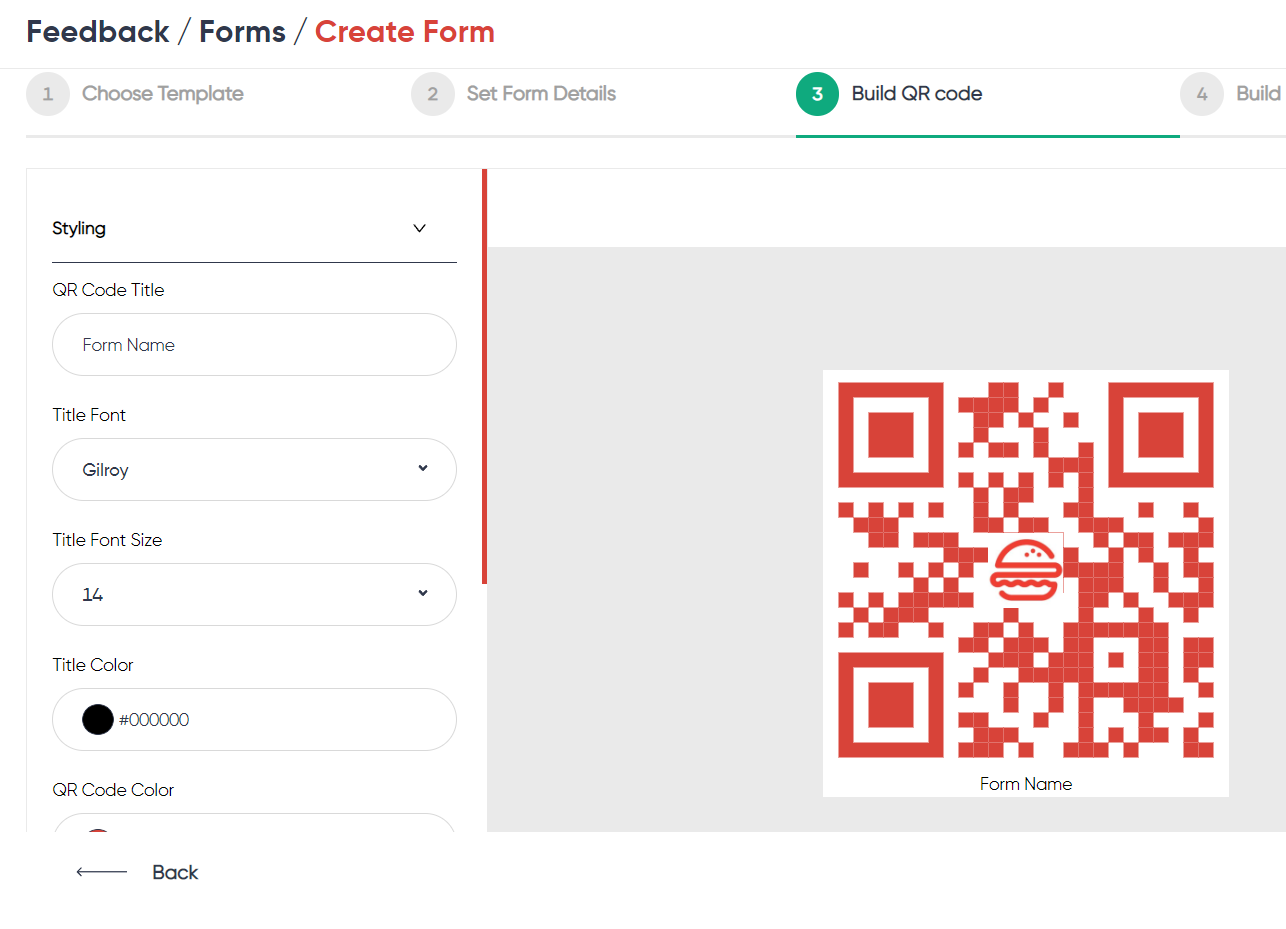Viewport: 1286px width, 929px height.
Task: Focus the QR Code Title input field
Action: click(x=254, y=345)
